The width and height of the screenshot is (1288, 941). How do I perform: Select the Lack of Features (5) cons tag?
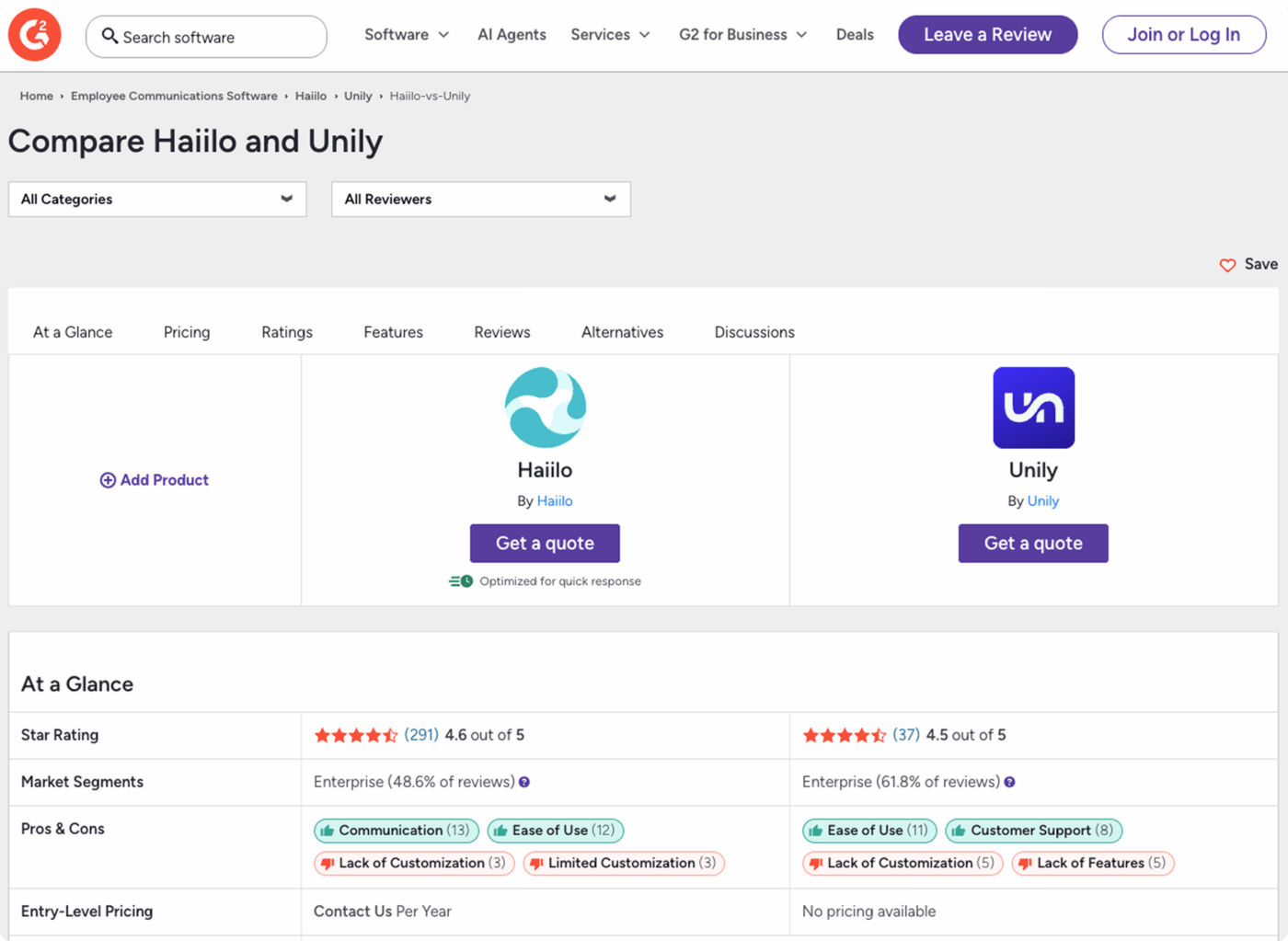click(1093, 864)
